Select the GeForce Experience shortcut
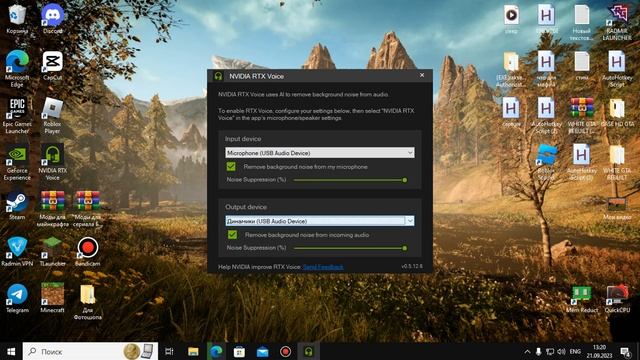Screen dimensions: 640x360 pyautogui.click(x=17, y=162)
